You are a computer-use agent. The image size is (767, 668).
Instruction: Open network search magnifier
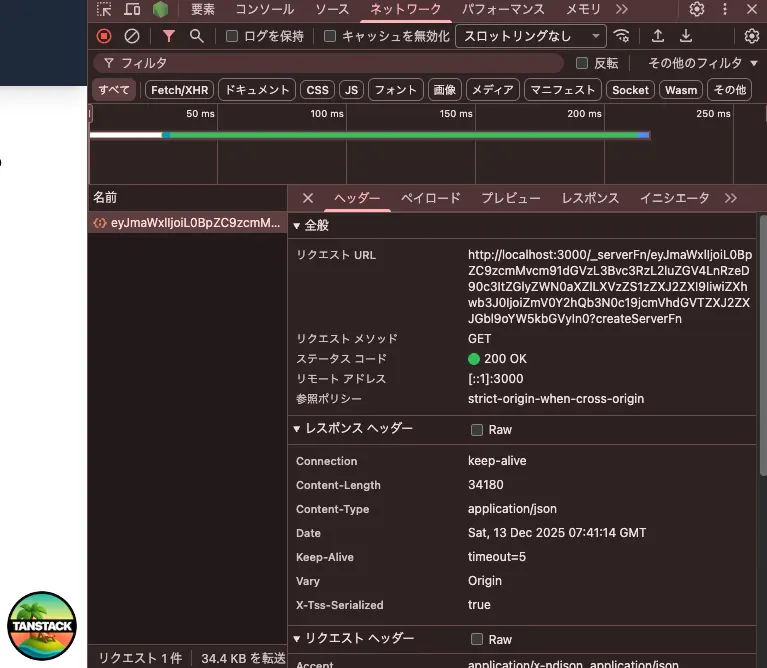pos(196,36)
